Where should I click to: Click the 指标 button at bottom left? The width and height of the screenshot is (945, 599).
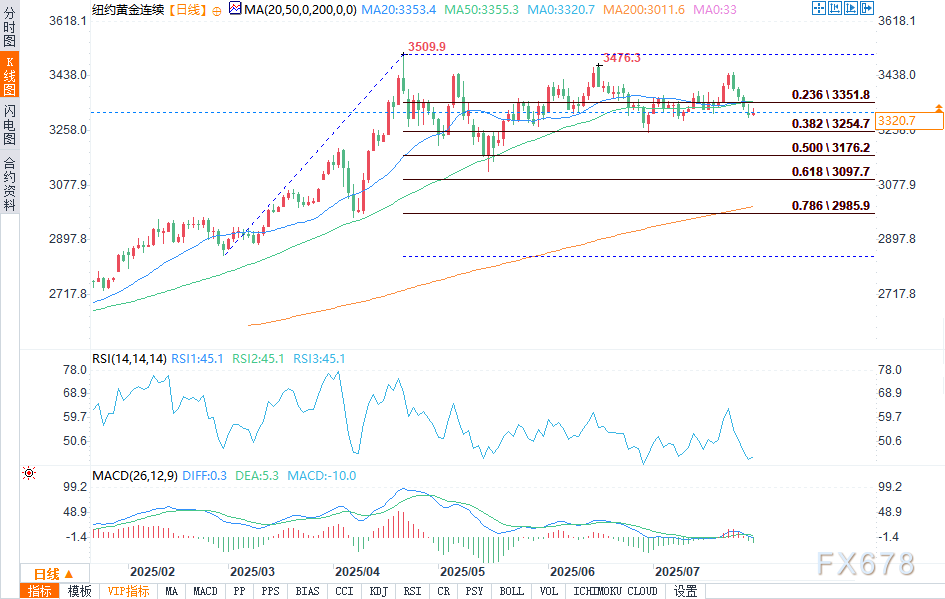click(41, 591)
